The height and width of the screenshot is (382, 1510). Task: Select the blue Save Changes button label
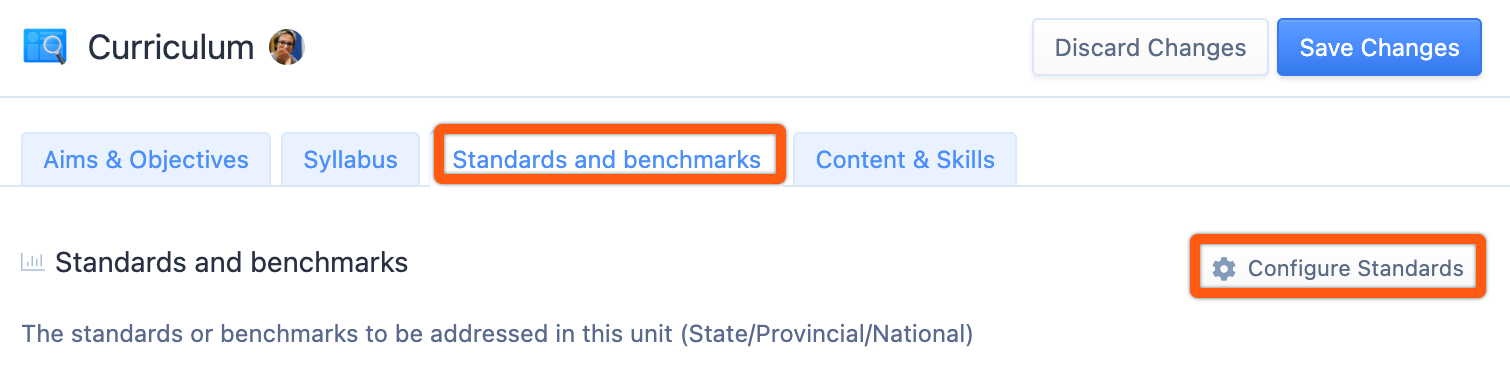click(1379, 47)
